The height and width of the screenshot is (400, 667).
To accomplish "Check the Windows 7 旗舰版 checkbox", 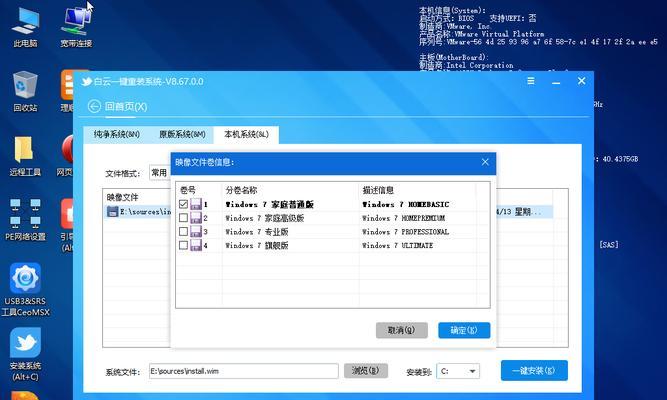I will coord(183,245).
